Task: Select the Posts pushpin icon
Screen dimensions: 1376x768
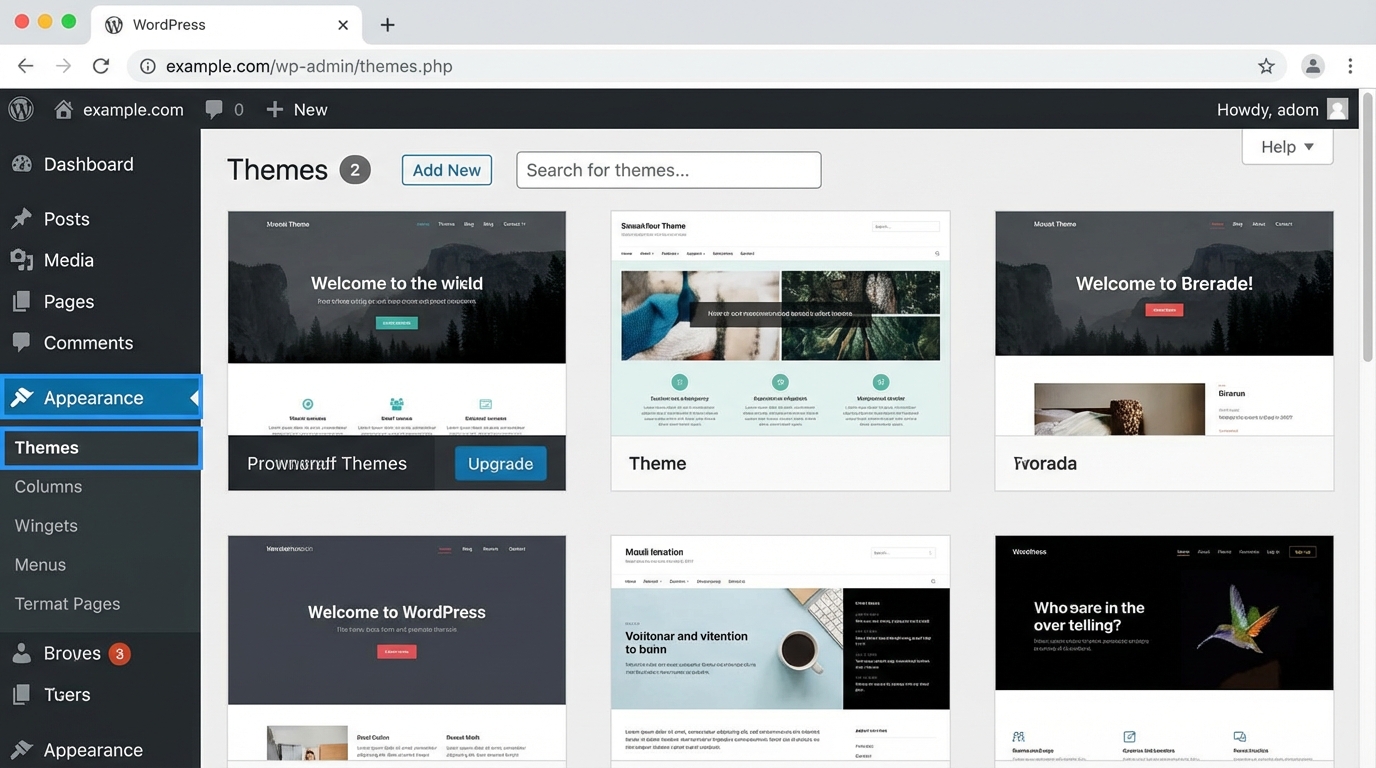Action: click(x=21, y=218)
